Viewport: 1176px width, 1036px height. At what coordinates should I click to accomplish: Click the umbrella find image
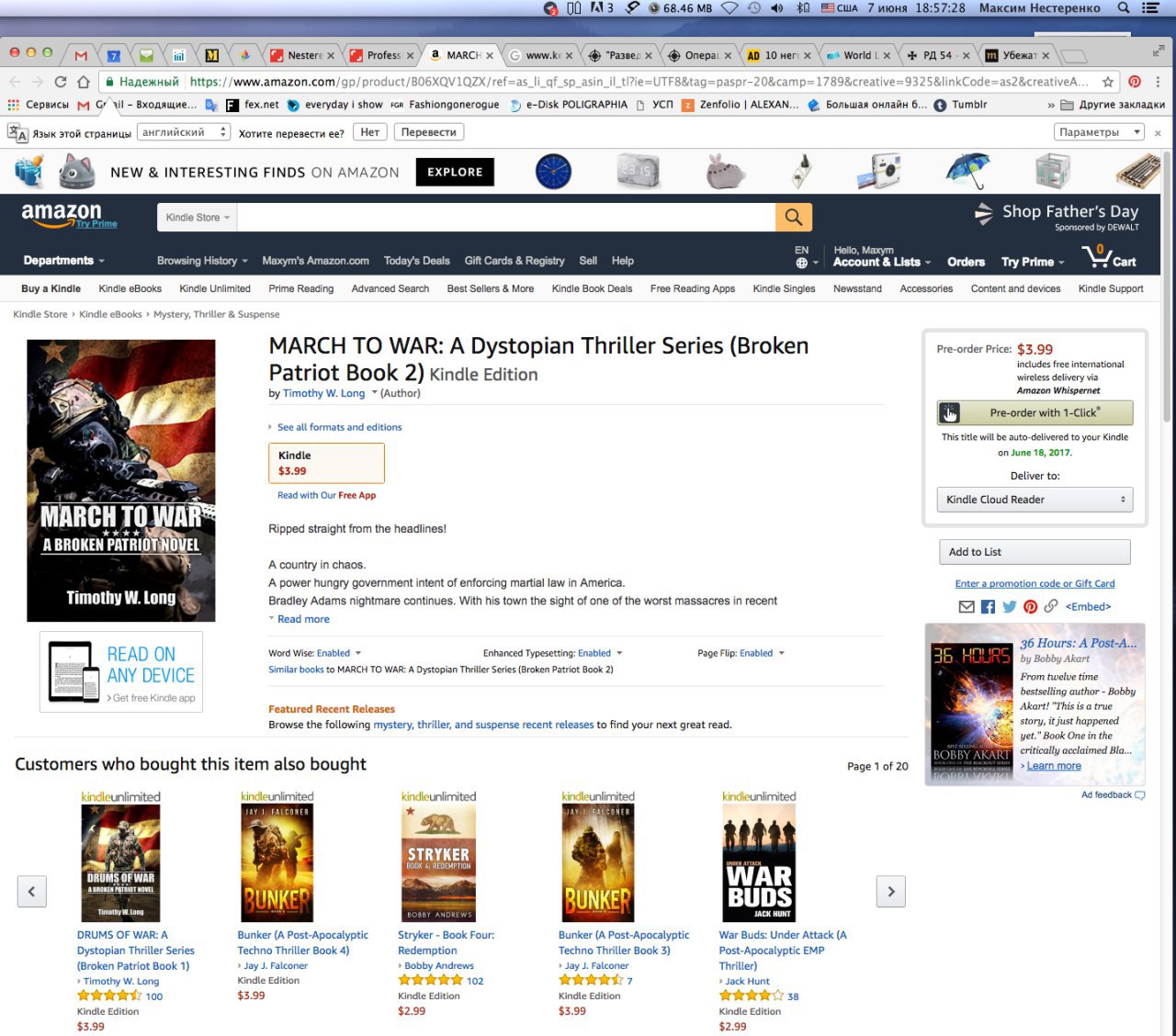coord(967,172)
